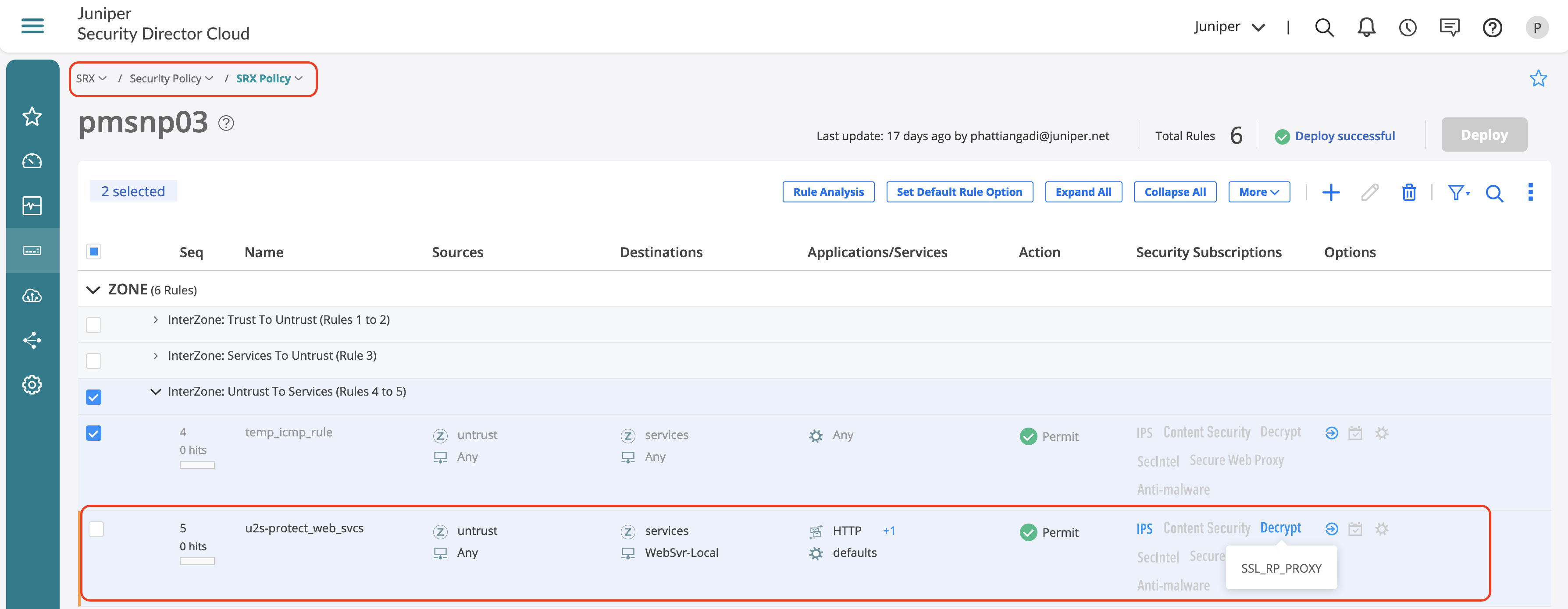Open the SRX Policy breadcrumb menu
The height and width of the screenshot is (609, 1568).
click(x=269, y=78)
